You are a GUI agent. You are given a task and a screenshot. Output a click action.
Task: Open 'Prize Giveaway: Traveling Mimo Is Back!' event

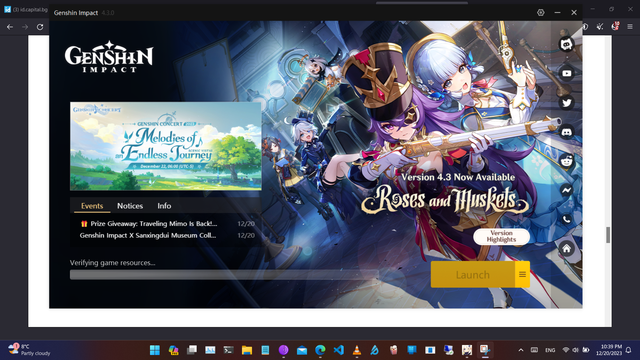click(x=167, y=224)
